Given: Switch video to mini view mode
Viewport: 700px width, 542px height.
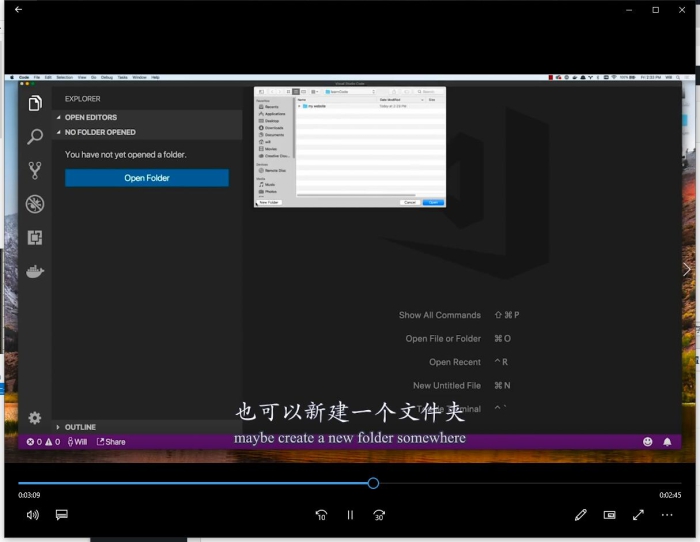Looking at the screenshot, I should pos(609,515).
